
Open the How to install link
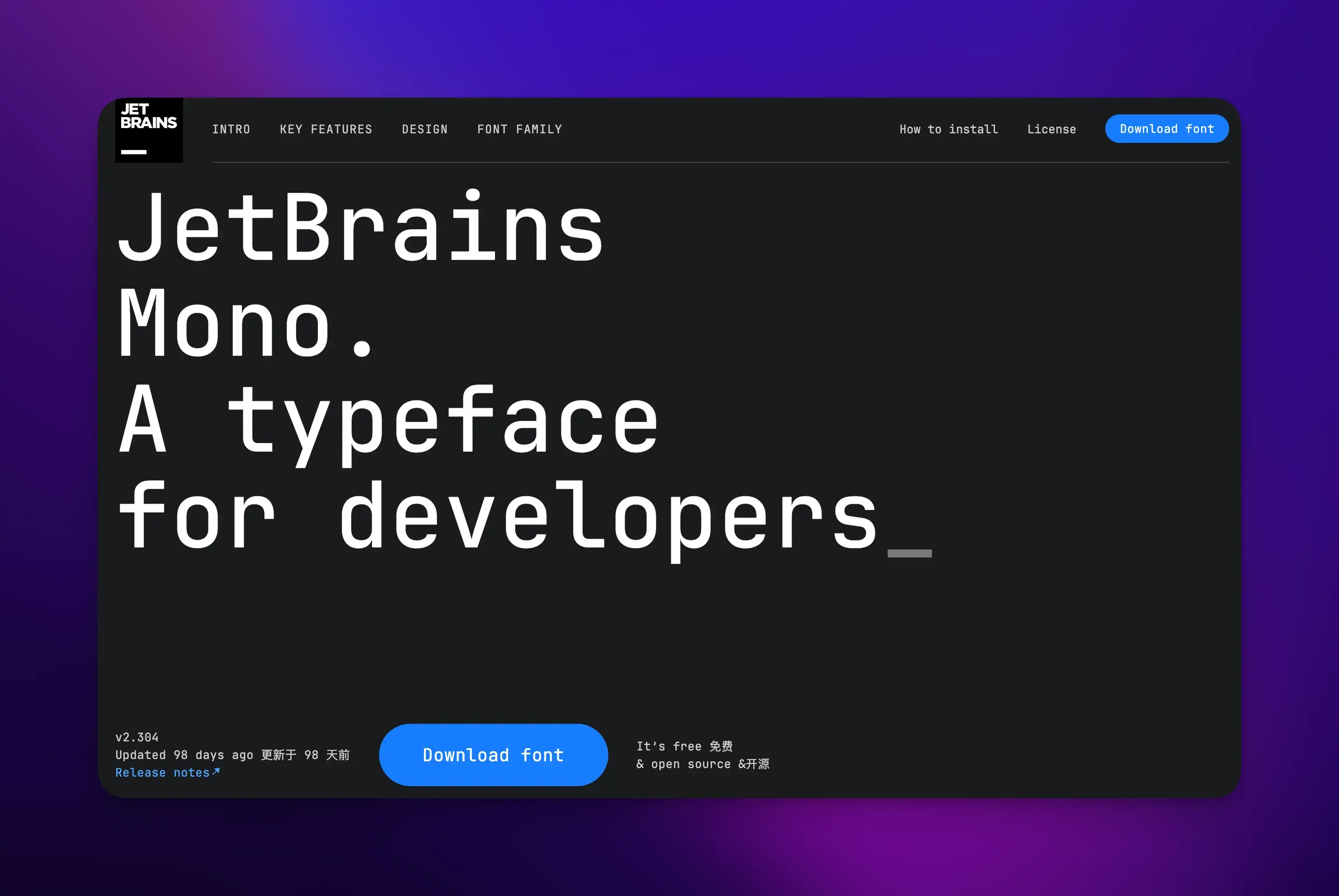click(948, 129)
